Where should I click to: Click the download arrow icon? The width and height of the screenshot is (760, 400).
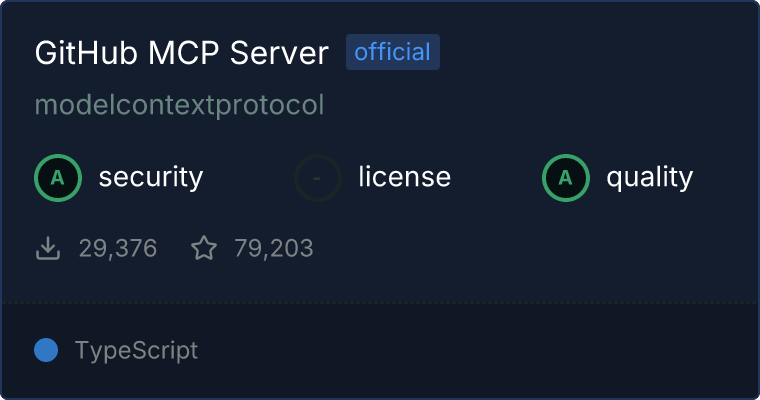[x=48, y=248]
